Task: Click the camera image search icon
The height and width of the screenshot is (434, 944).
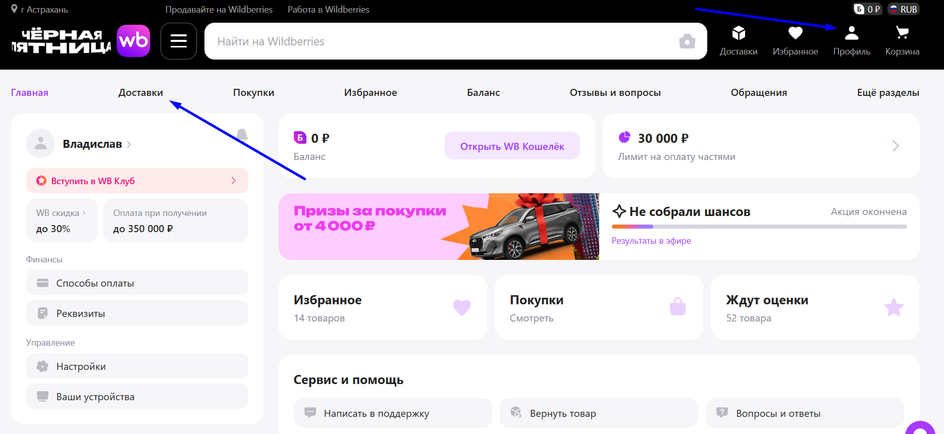Action: [687, 42]
